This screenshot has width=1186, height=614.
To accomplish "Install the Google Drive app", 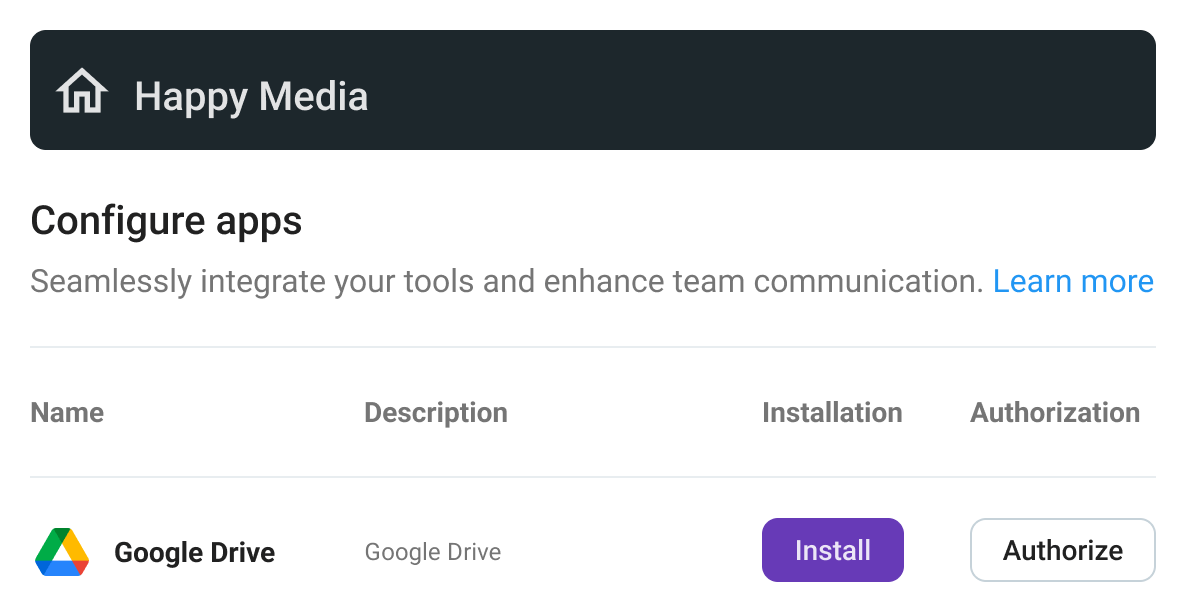I will (833, 550).
